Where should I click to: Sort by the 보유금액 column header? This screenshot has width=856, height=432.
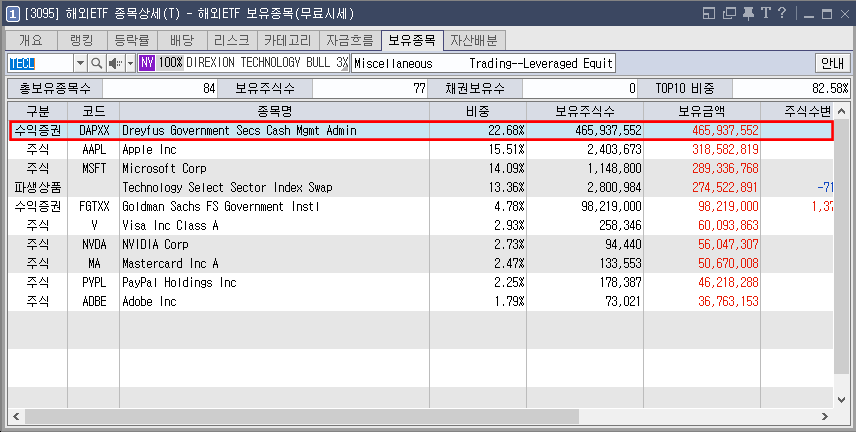pyautogui.click(x=702, y=111)
